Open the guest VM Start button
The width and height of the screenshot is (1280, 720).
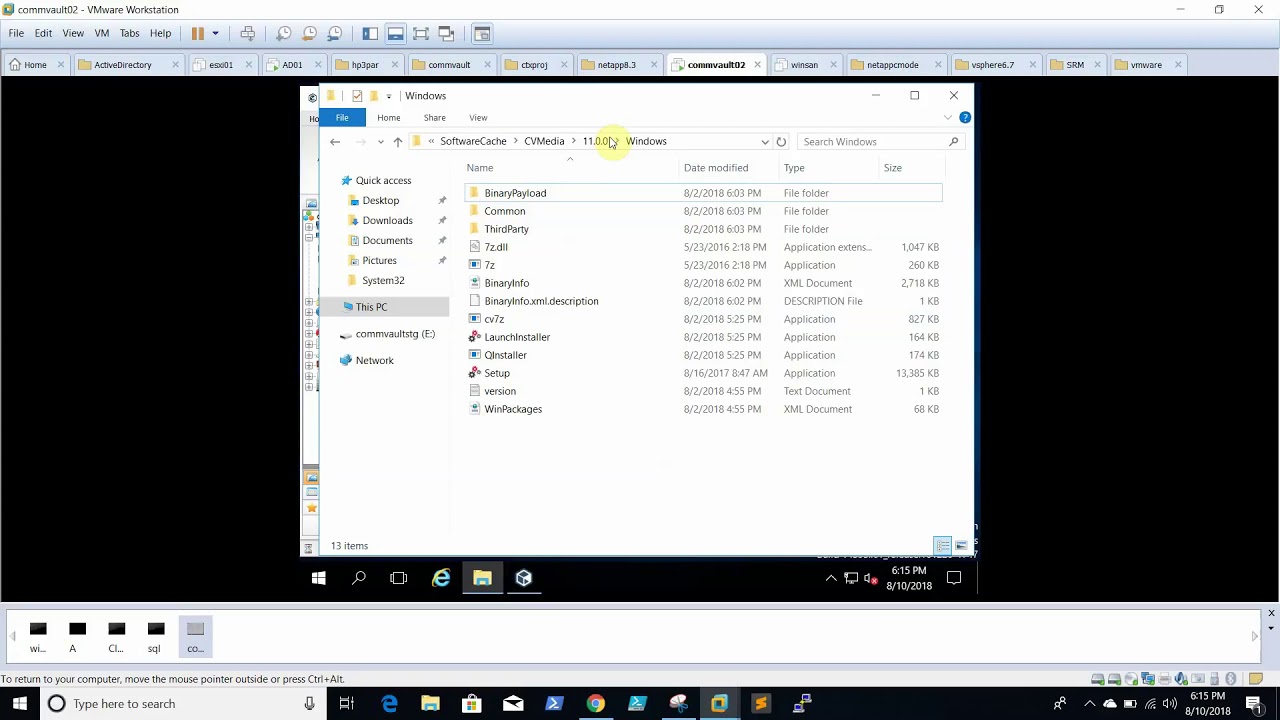click(318, 578)
